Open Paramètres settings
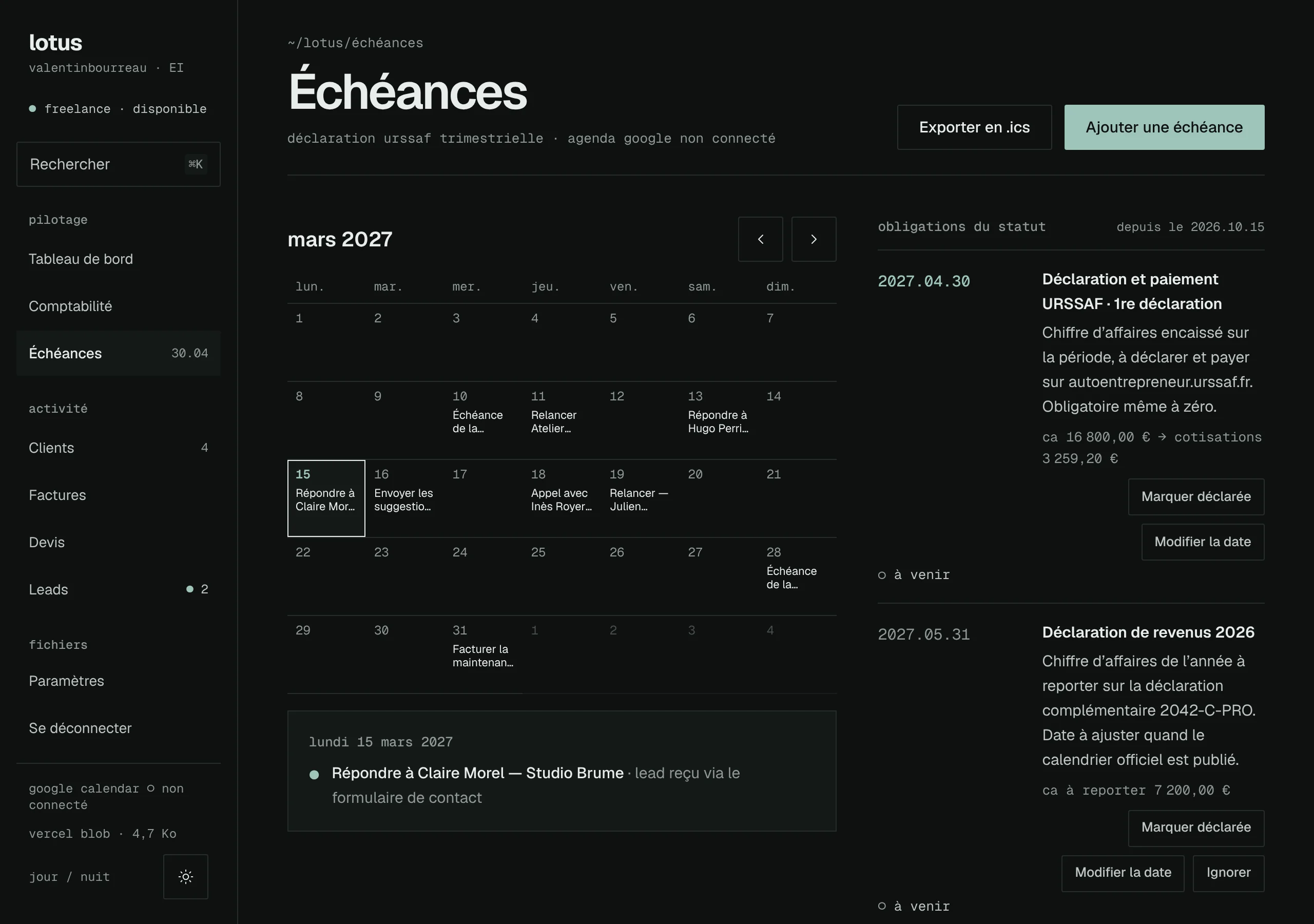 point(119,681)
